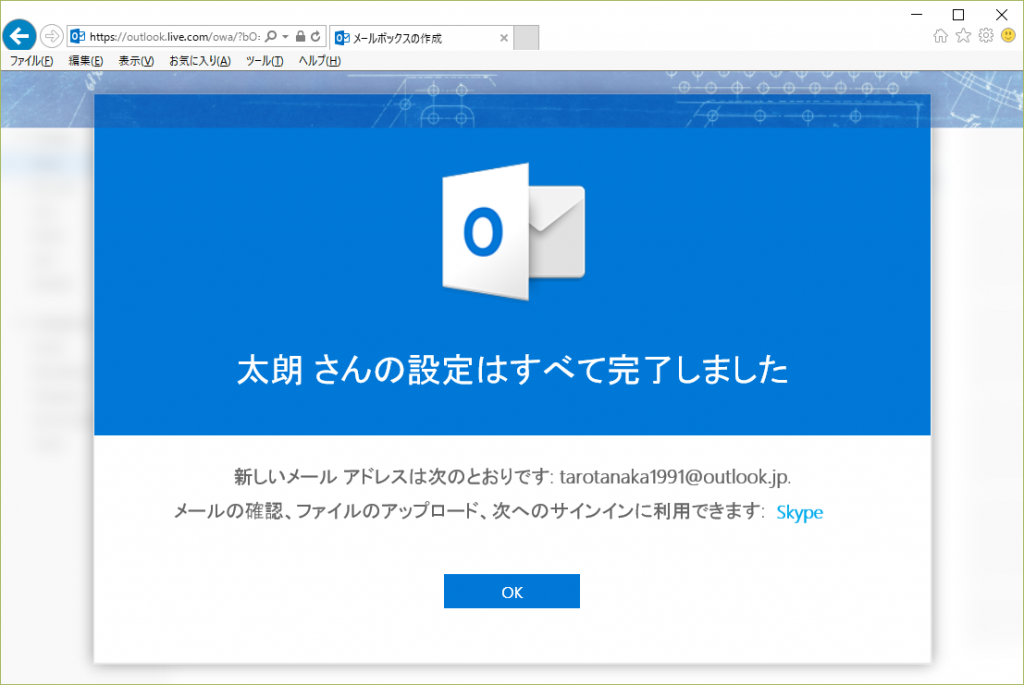Click the Skype link
The height and width of the screenshot is (685, 1024).
click(799, 513)
